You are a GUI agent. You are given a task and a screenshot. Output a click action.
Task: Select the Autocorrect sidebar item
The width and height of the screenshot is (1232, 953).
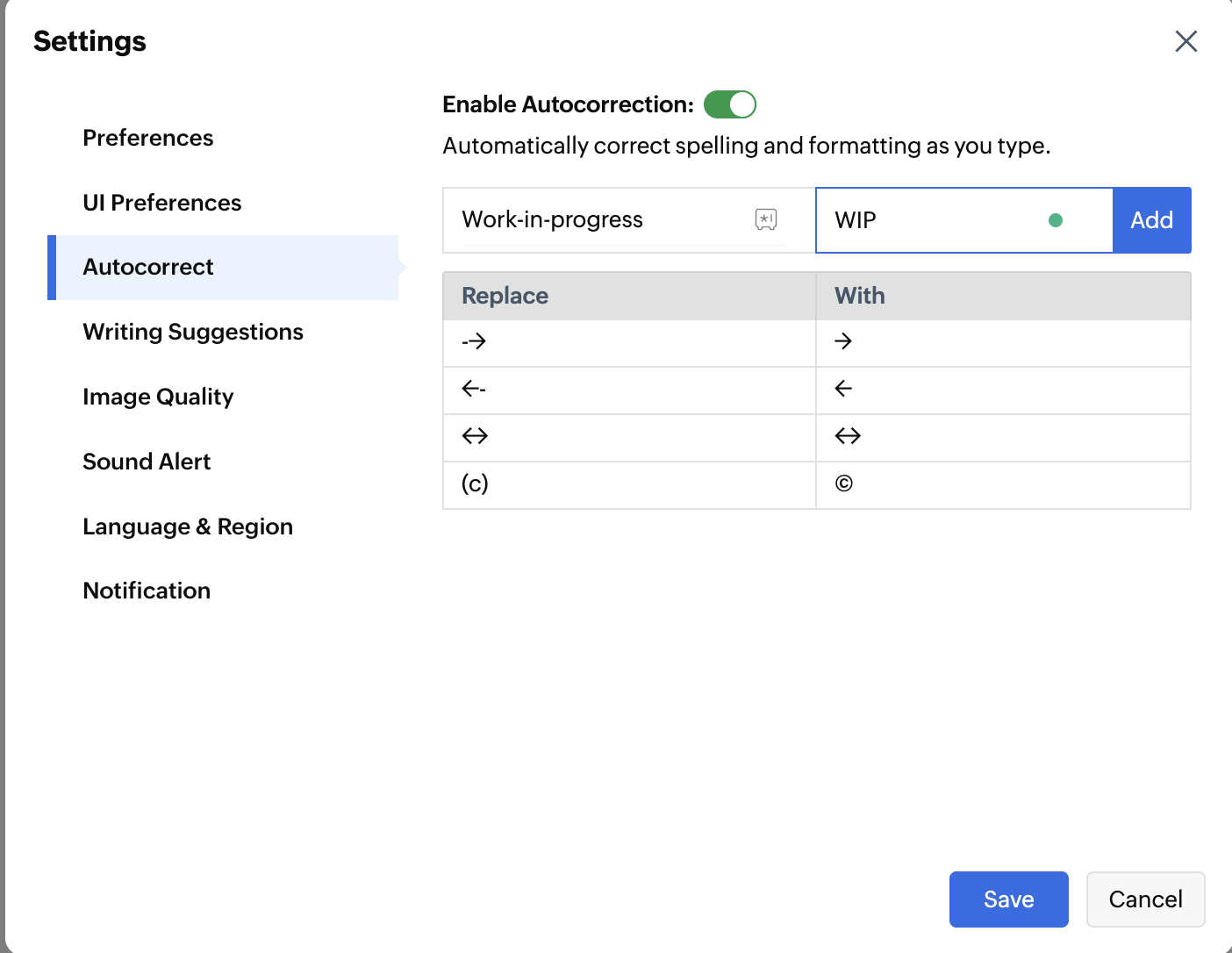148,268
